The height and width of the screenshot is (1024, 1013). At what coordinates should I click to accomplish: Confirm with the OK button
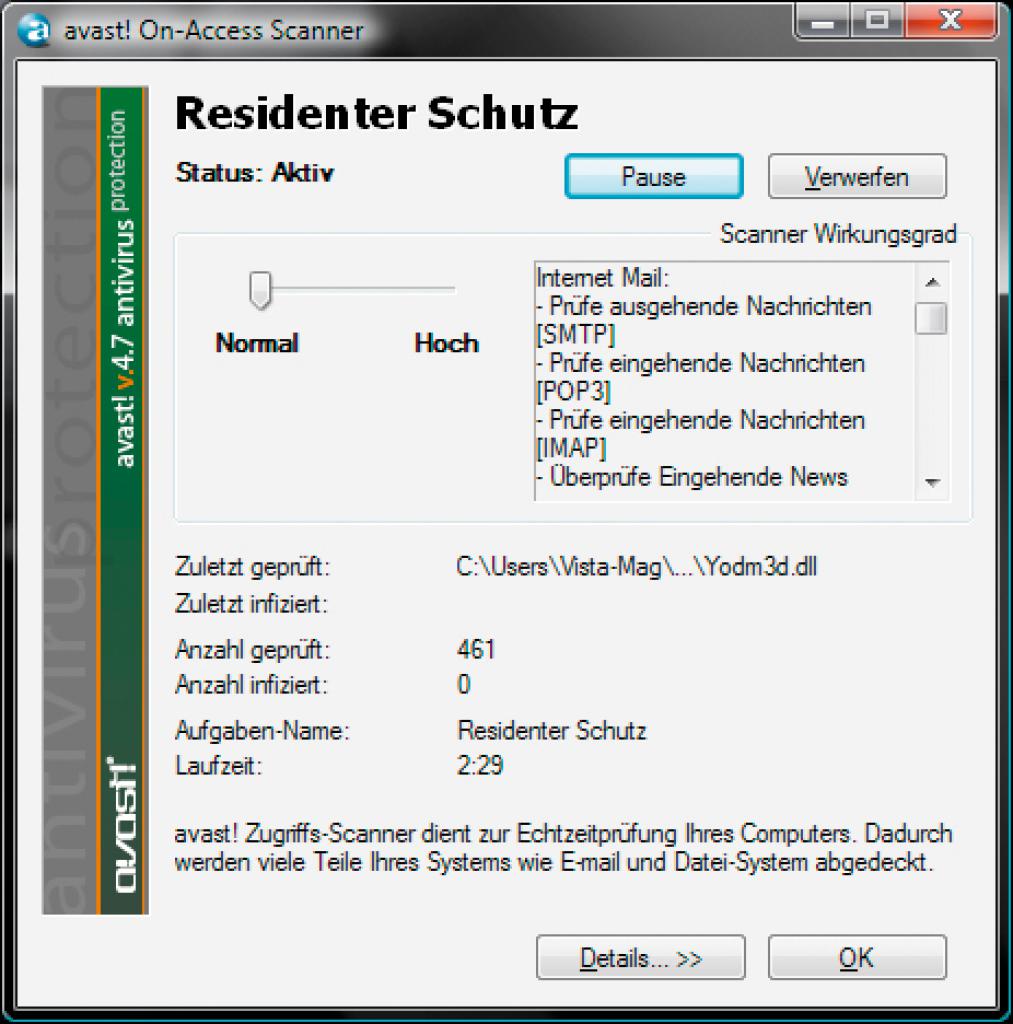click(857, 957)
